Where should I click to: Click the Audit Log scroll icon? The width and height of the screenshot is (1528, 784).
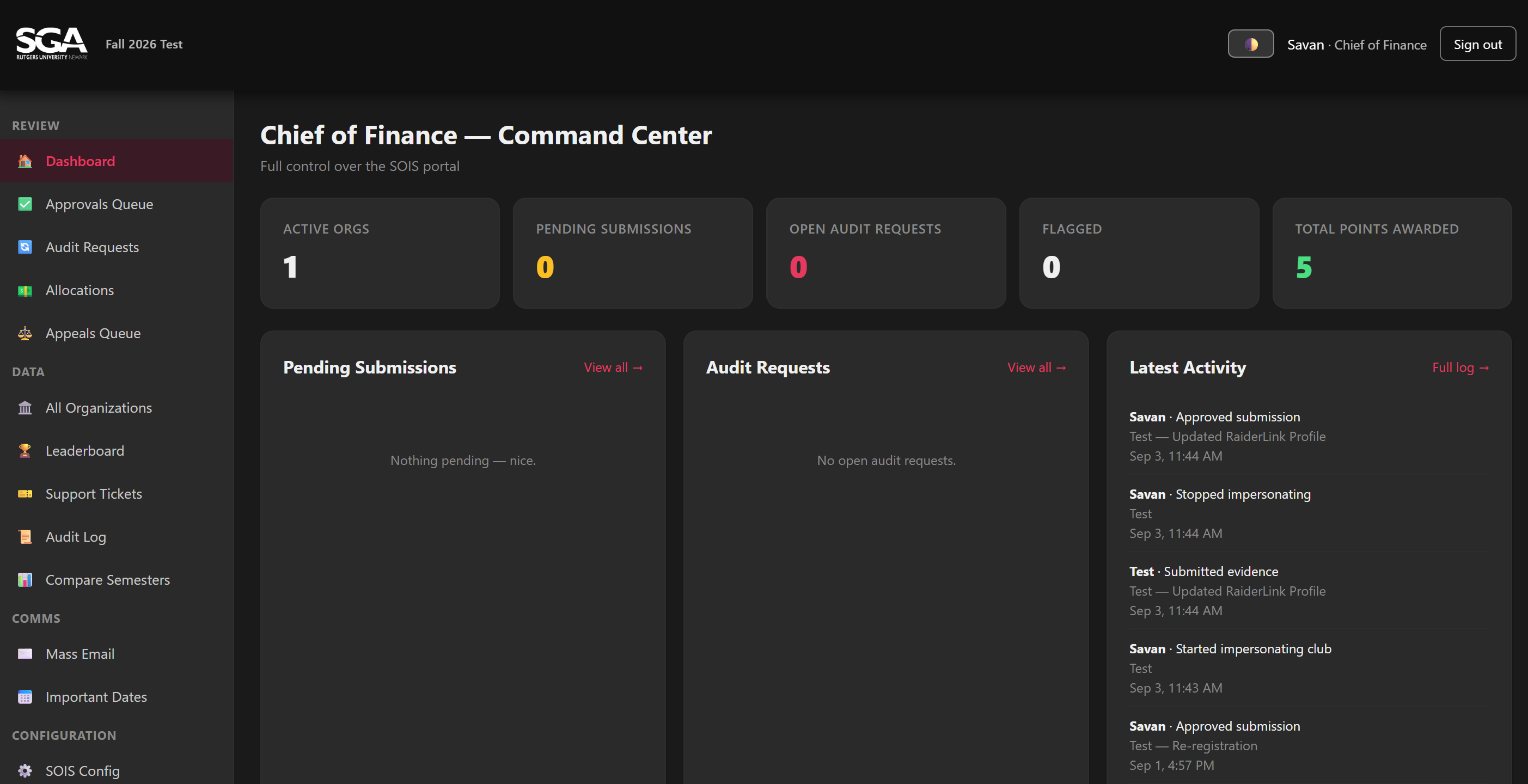25,537
